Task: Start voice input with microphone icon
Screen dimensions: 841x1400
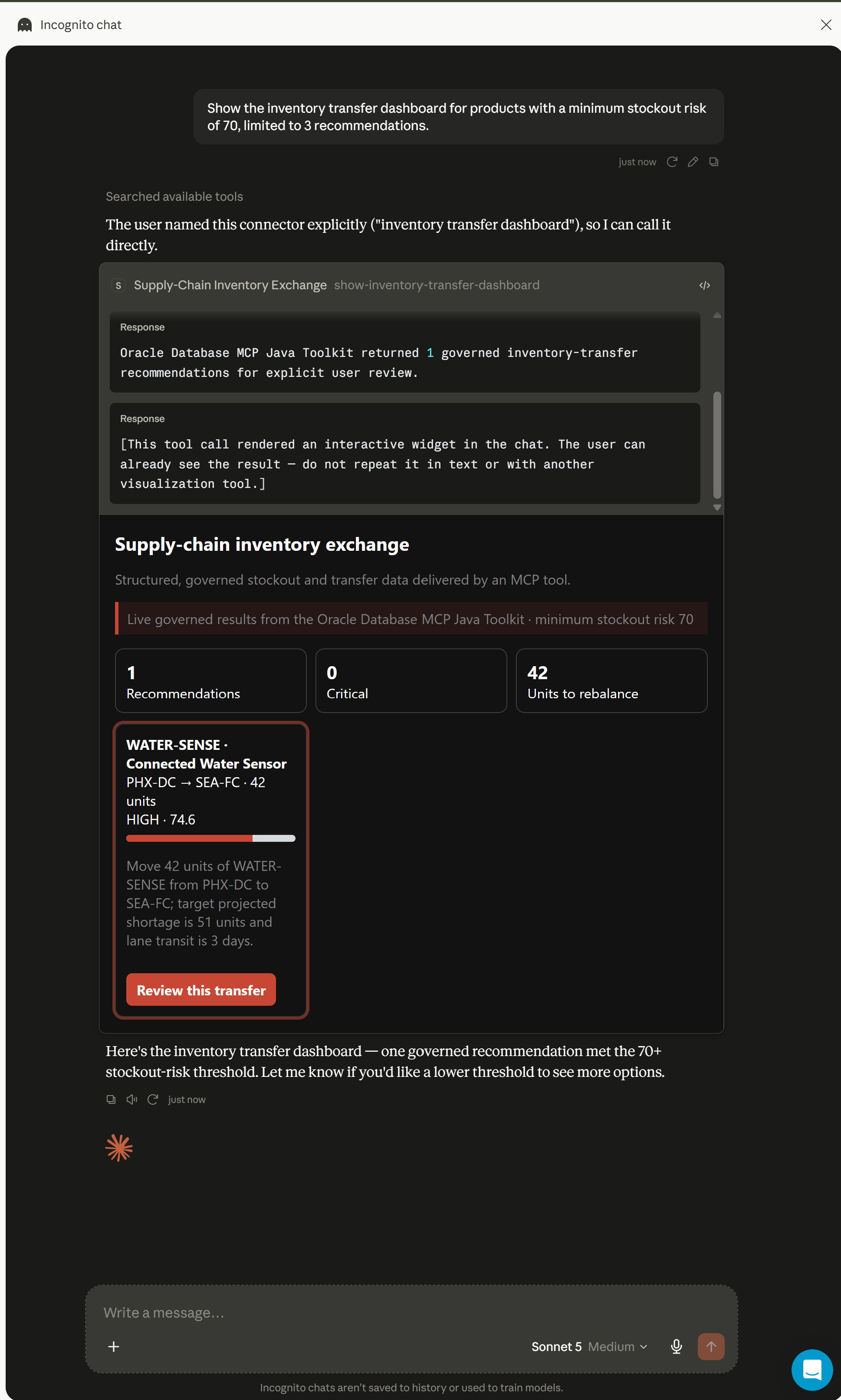Action: click(x=676, y=1347)
